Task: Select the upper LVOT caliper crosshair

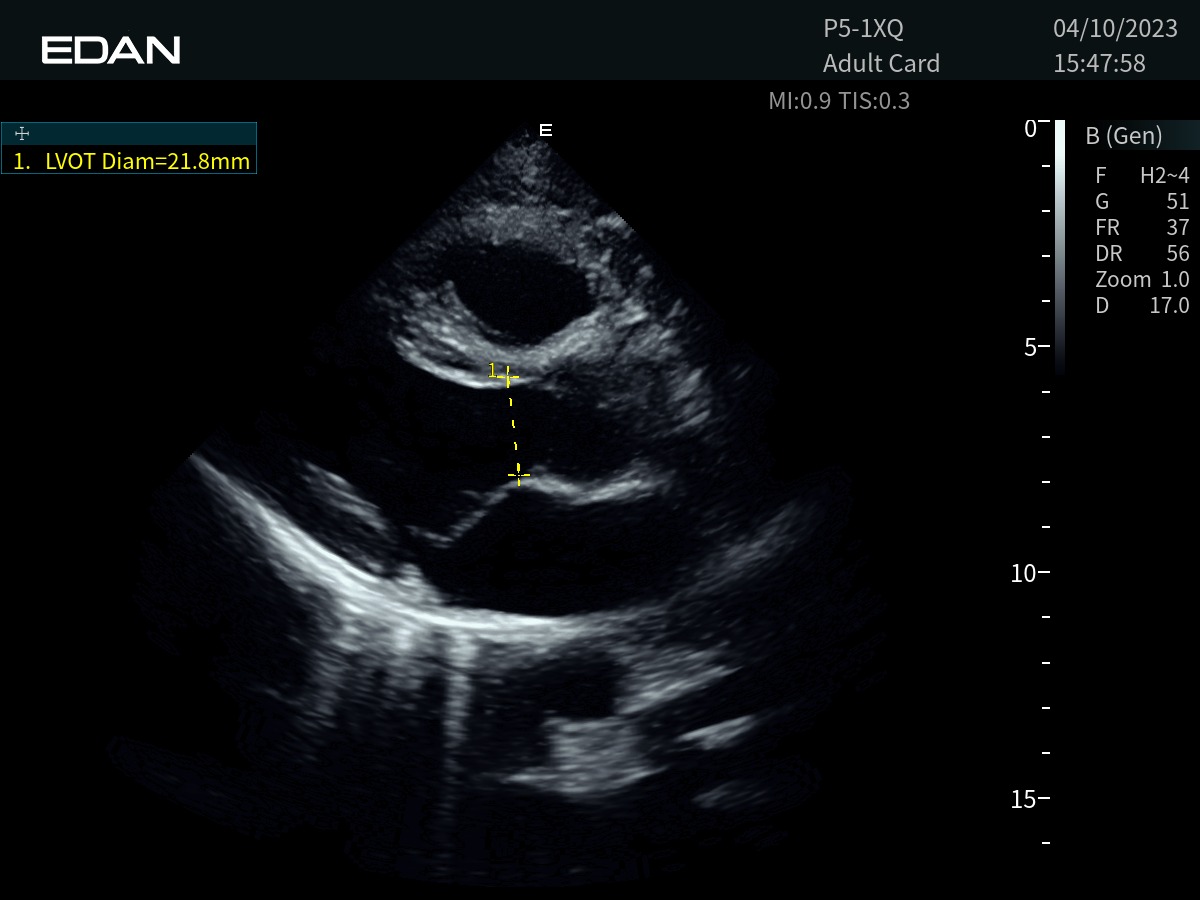Action: coord(508,377)
